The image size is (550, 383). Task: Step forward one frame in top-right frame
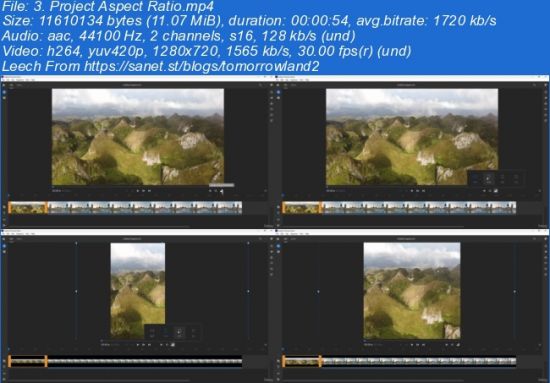(417, 191)
